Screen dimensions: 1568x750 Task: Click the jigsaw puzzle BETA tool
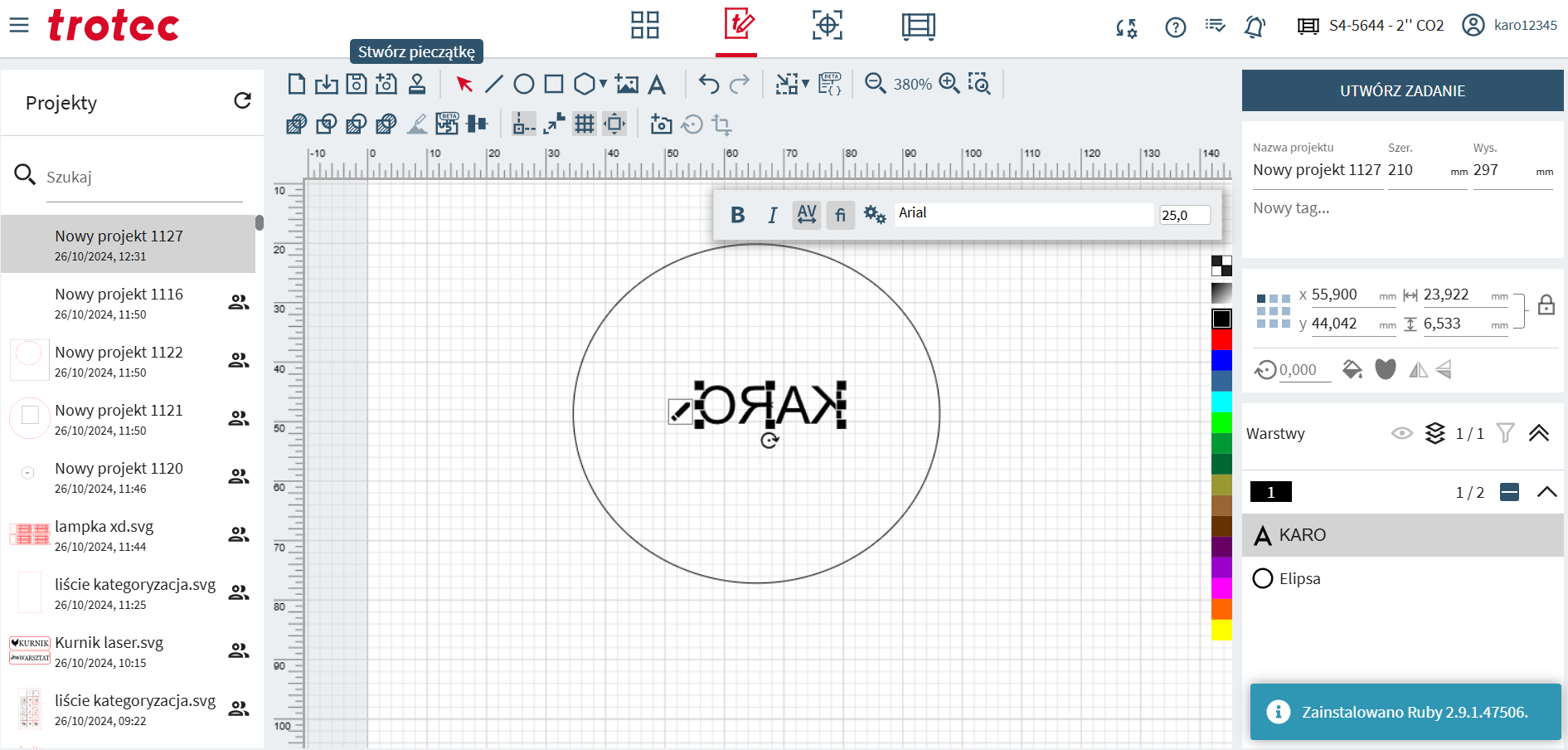click(447, 124)
